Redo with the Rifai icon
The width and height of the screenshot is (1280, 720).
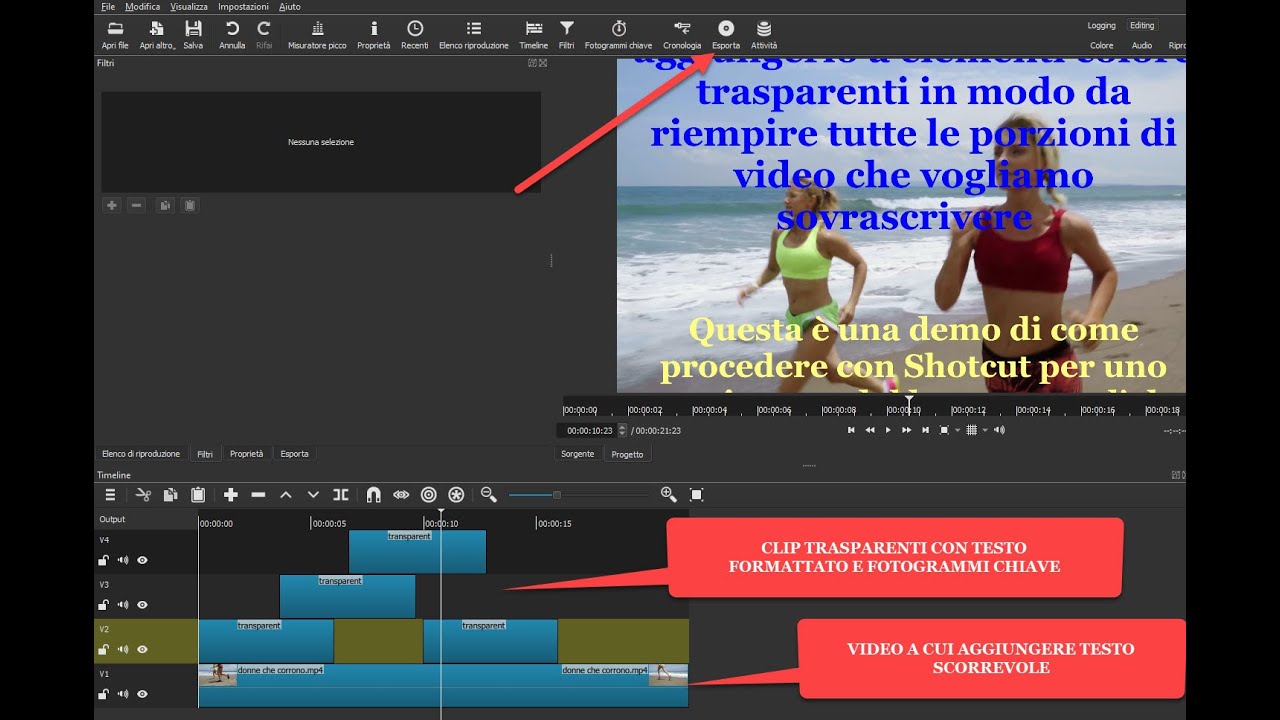[x=264, y=35]
